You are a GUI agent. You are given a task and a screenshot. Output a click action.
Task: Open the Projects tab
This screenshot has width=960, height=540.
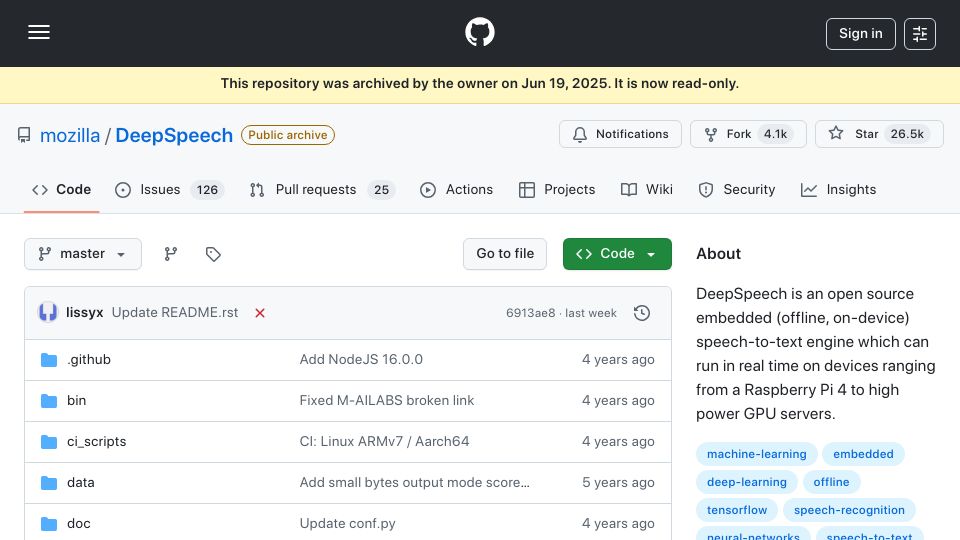(557, 190)
